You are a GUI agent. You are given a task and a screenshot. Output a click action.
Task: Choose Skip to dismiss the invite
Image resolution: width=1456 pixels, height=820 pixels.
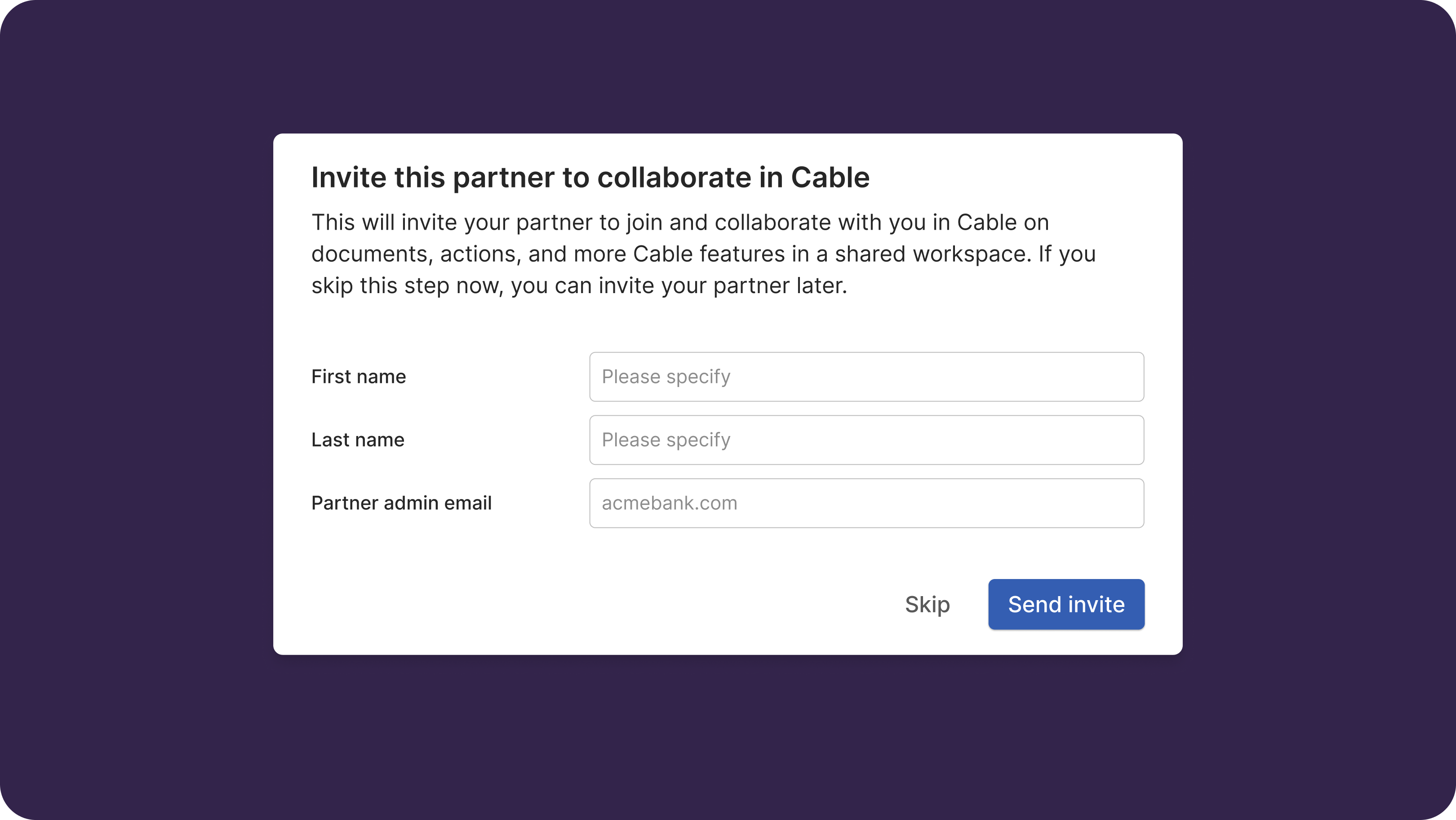[927, 604]
